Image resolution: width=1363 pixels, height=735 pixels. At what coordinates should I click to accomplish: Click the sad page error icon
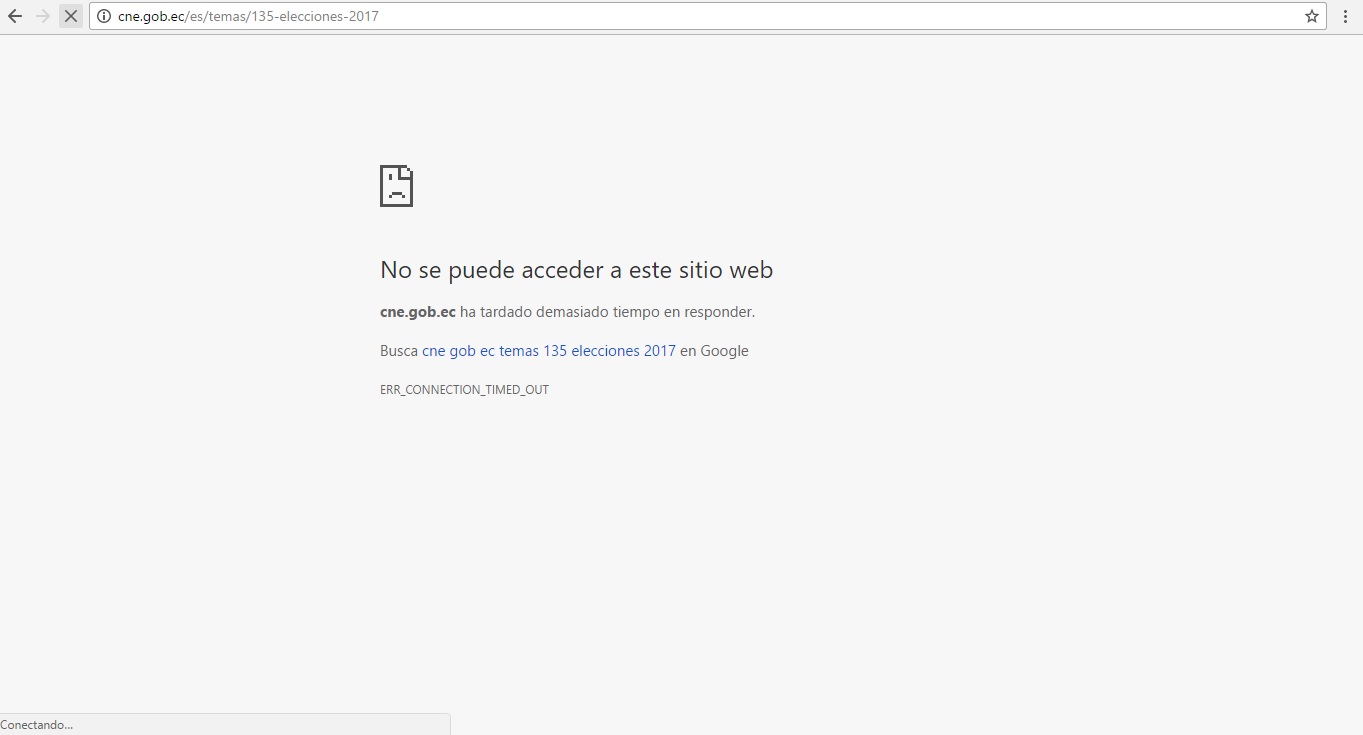click(x=396, y=186)
